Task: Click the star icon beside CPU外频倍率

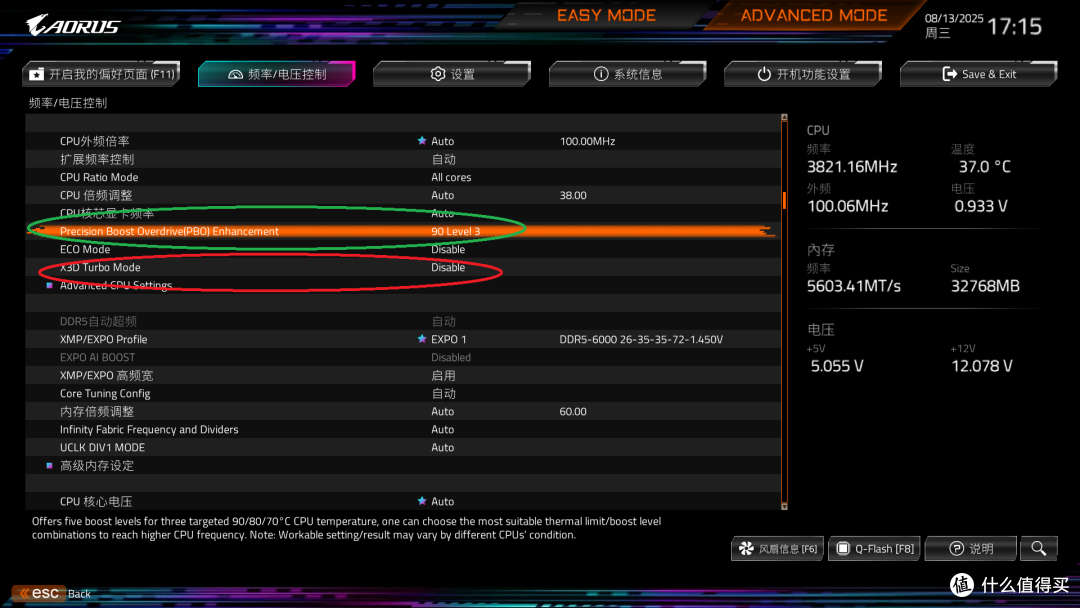Action: coord(422,140)
